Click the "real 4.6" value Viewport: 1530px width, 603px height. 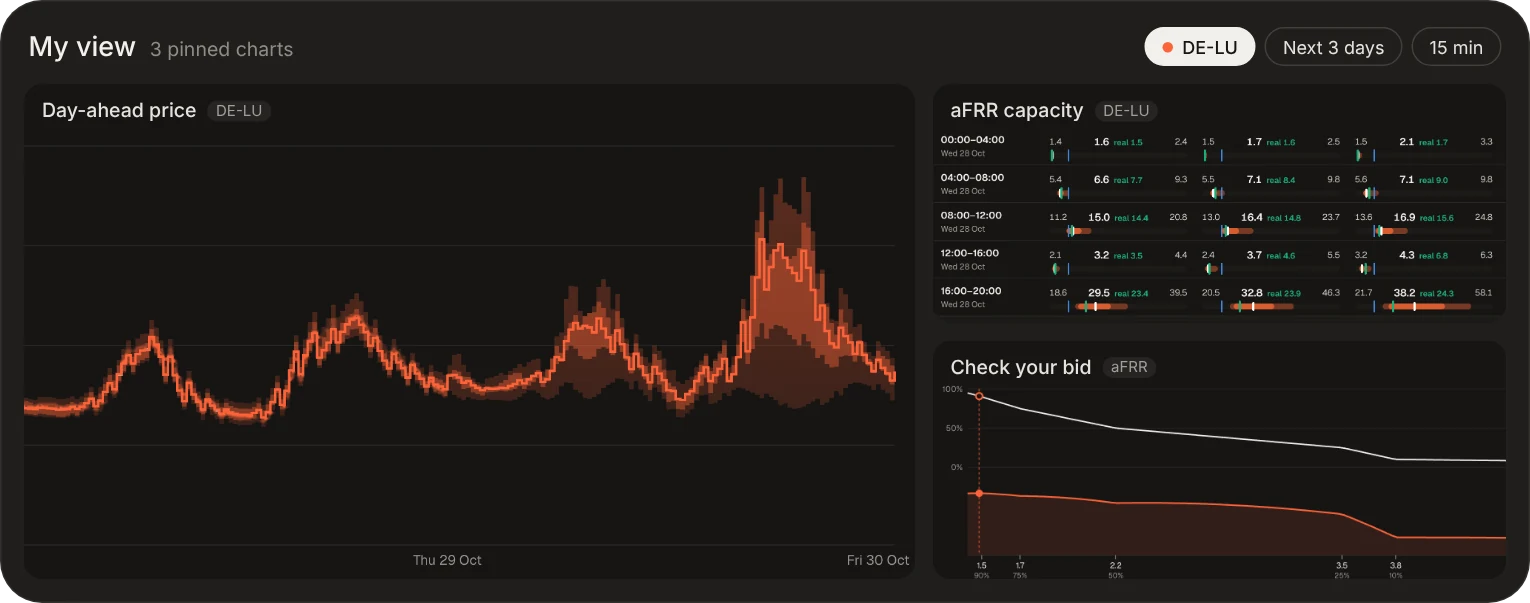click(1281, 256)
